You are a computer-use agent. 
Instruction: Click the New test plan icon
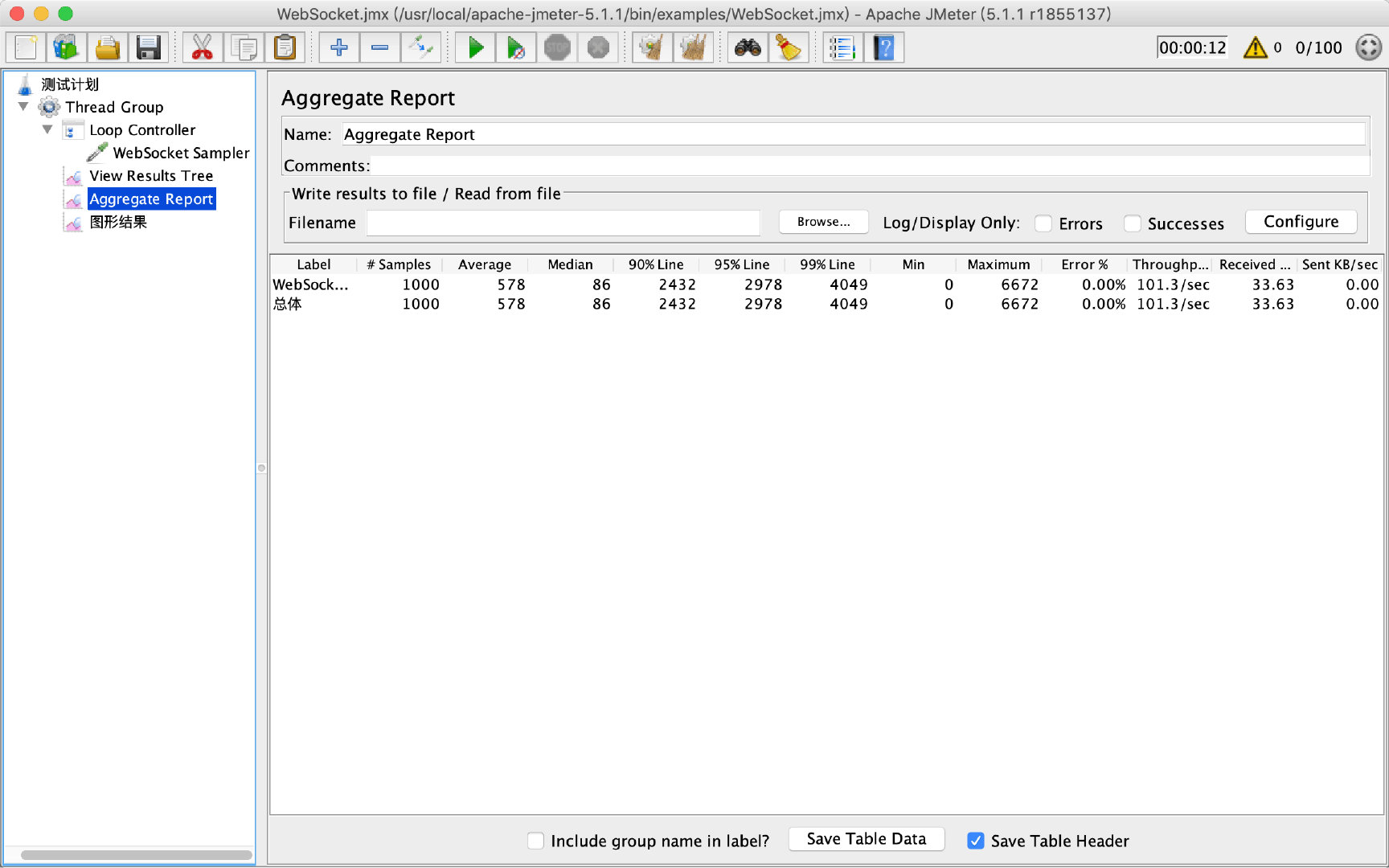26,47
